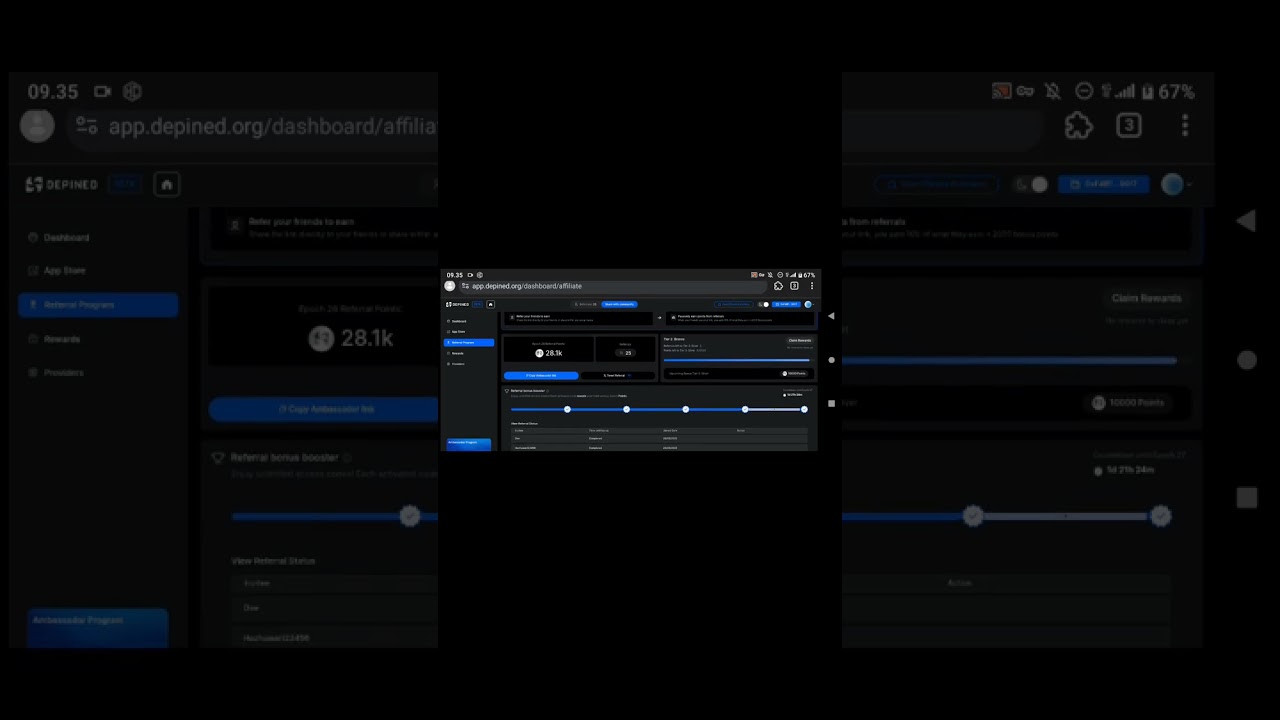This screenshot has width=1280, height=720.
Task: Open Ambassador Program card in small centered view
Action: pos(469,444)
